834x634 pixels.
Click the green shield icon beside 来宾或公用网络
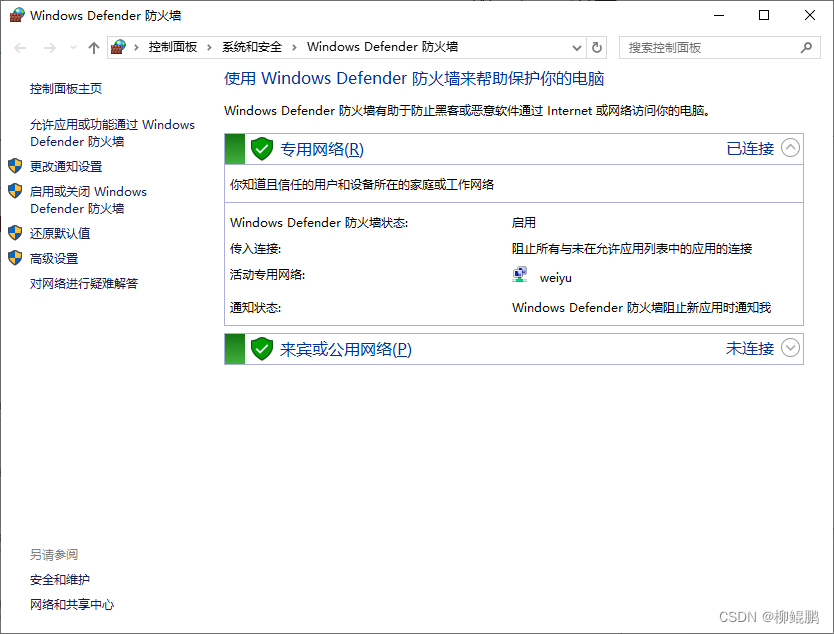(262, 349)
